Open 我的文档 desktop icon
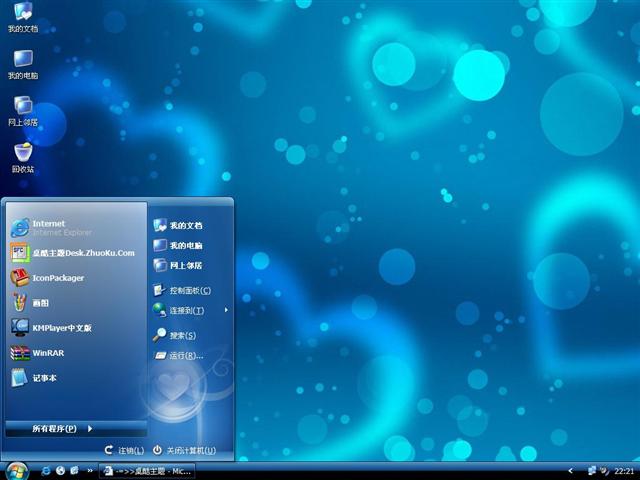640x480 pixels. coord(22,16)
